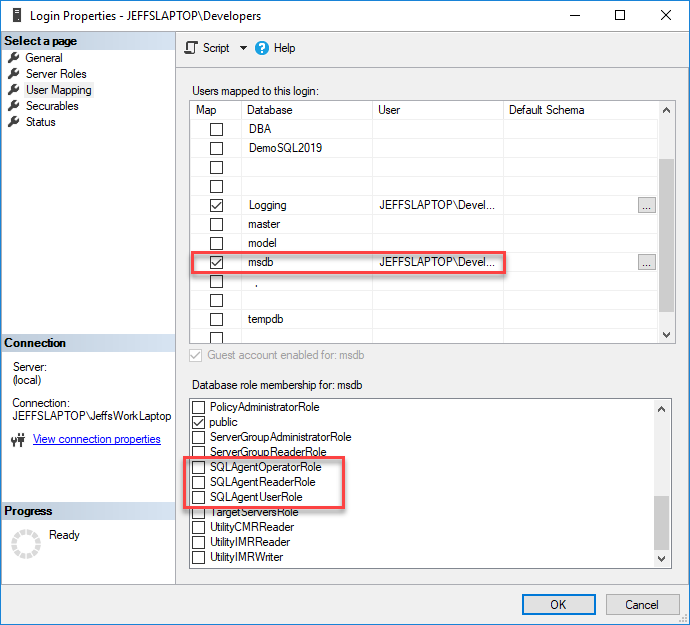Open the Securables page
This screenshot has height=625, width=690.
(52, 106)
